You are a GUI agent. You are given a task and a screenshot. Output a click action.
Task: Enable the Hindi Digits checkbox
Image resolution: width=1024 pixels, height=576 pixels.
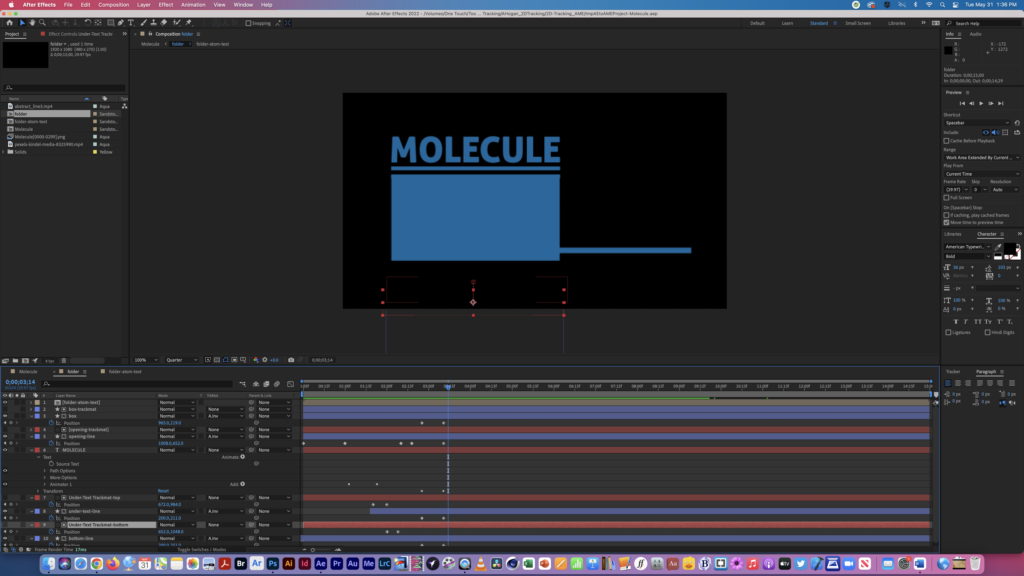pyautogui.click(x=987, y=332)
